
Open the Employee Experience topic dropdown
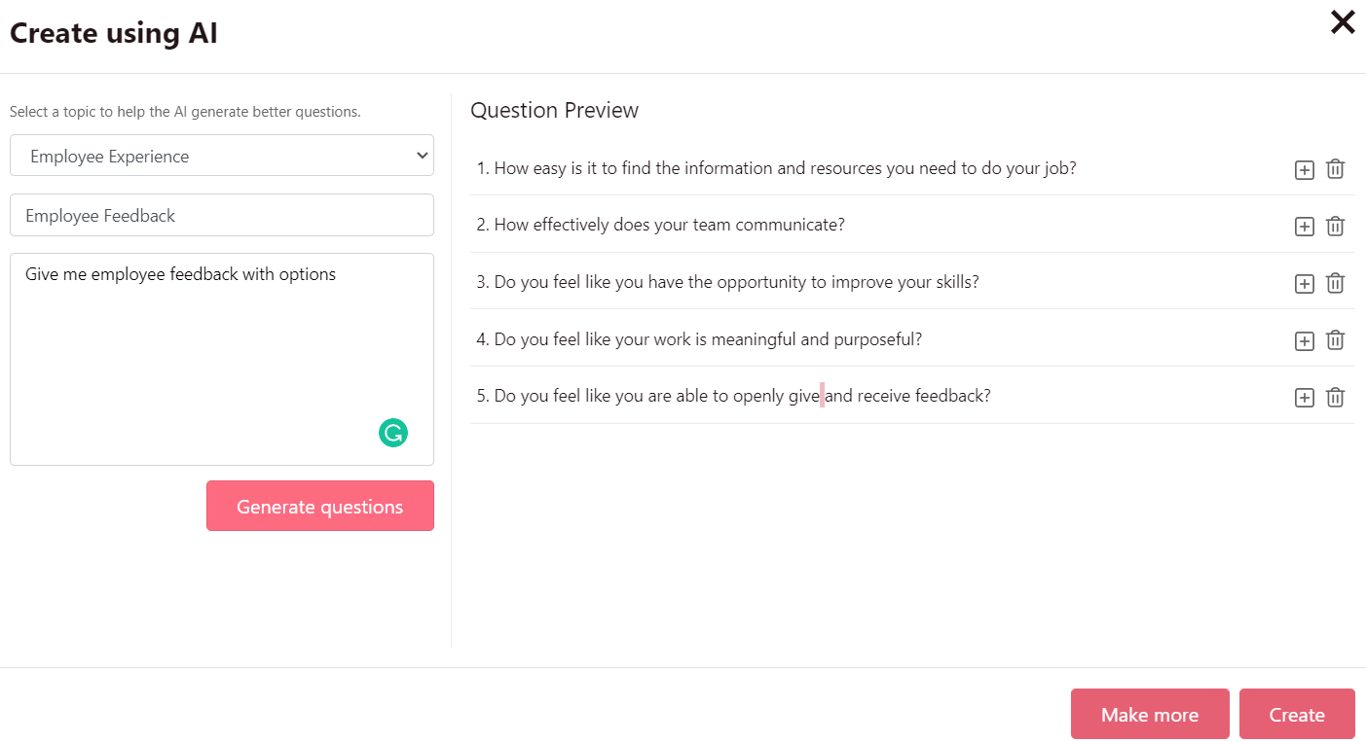click(x=222, y=156)
